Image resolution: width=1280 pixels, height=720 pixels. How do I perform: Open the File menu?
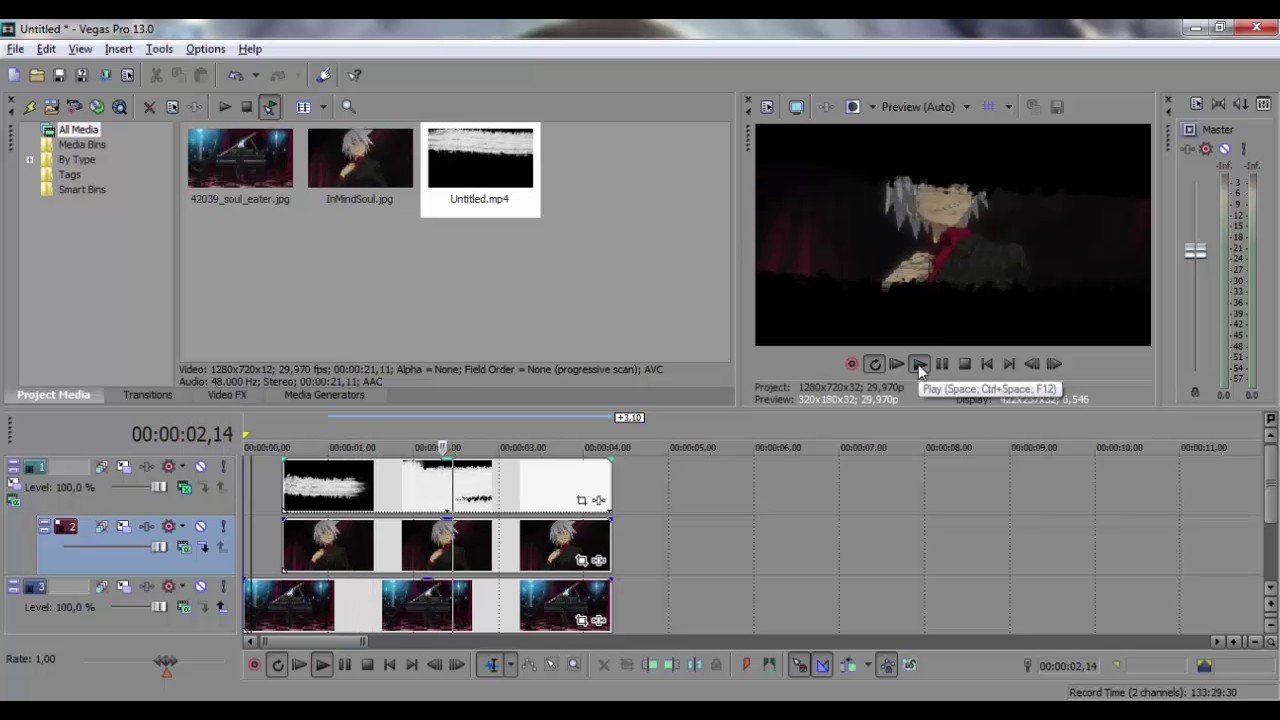point(15,49)
